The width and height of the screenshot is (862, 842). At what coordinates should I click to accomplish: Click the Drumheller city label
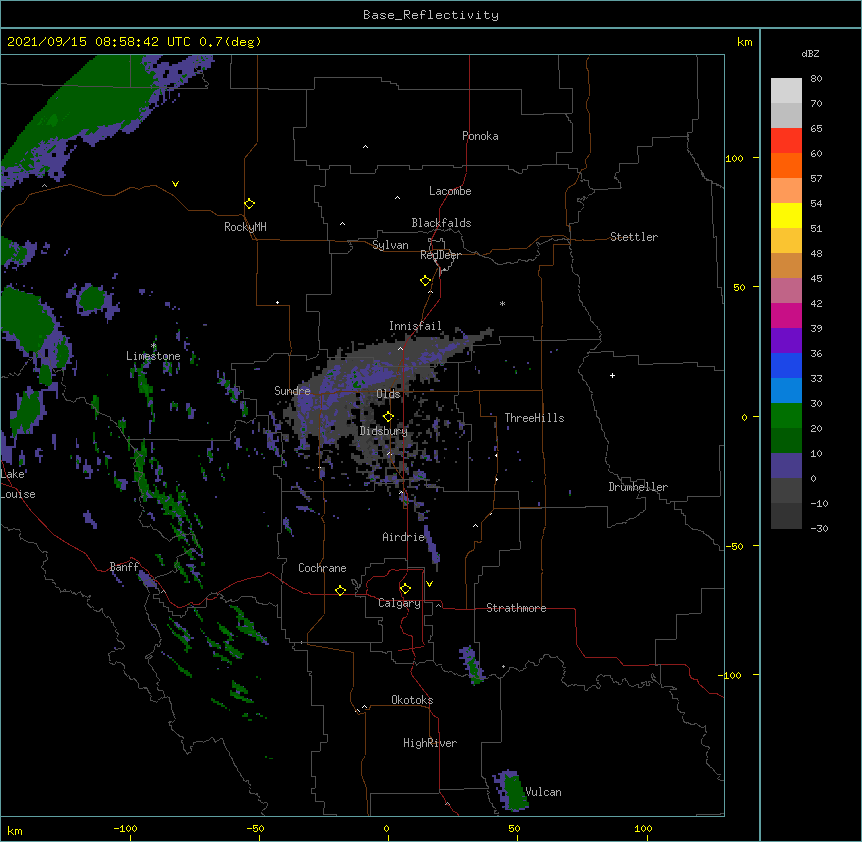pos(638,487)
